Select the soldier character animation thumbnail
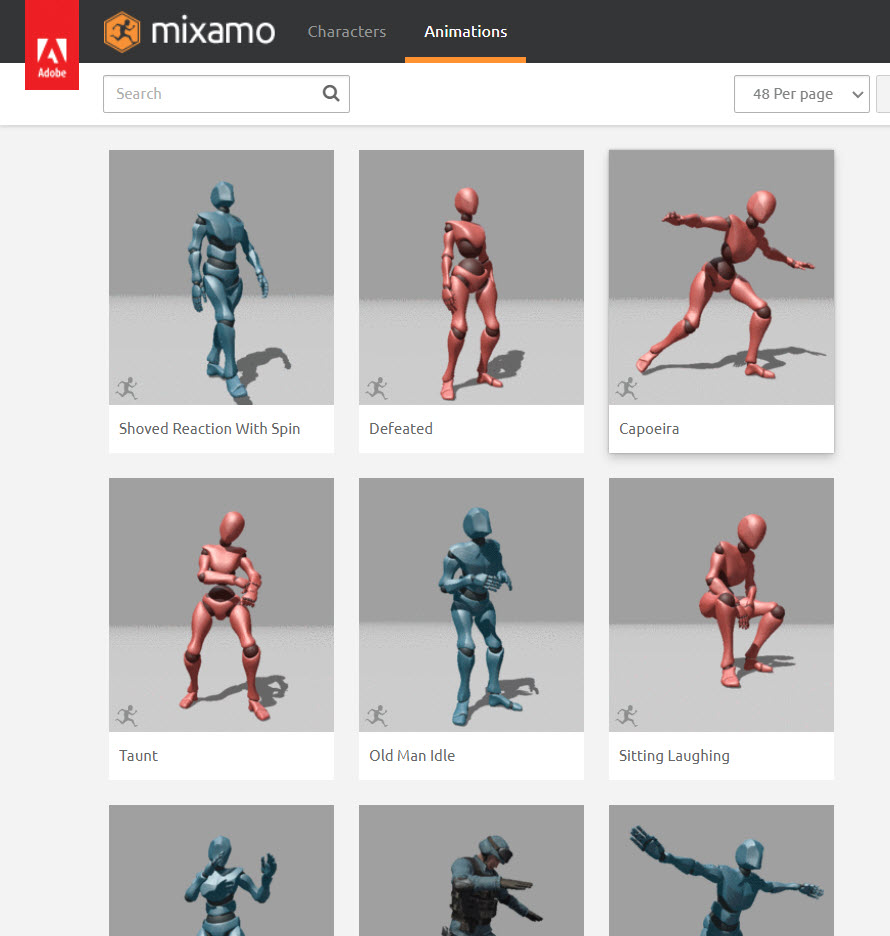Viewport: 890px width, 936px height. [x=472, y=870]
